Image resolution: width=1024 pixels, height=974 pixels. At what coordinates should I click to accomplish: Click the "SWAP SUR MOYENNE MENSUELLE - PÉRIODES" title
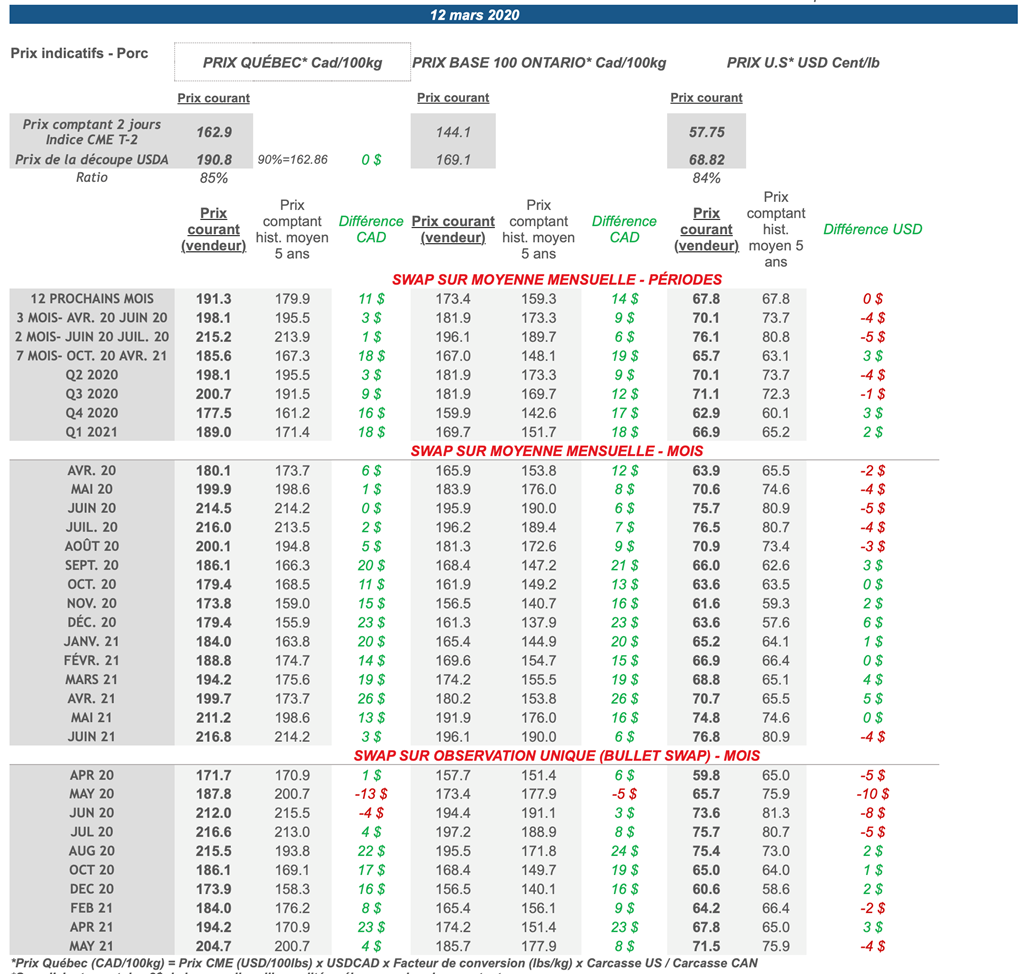click(556, 279)
